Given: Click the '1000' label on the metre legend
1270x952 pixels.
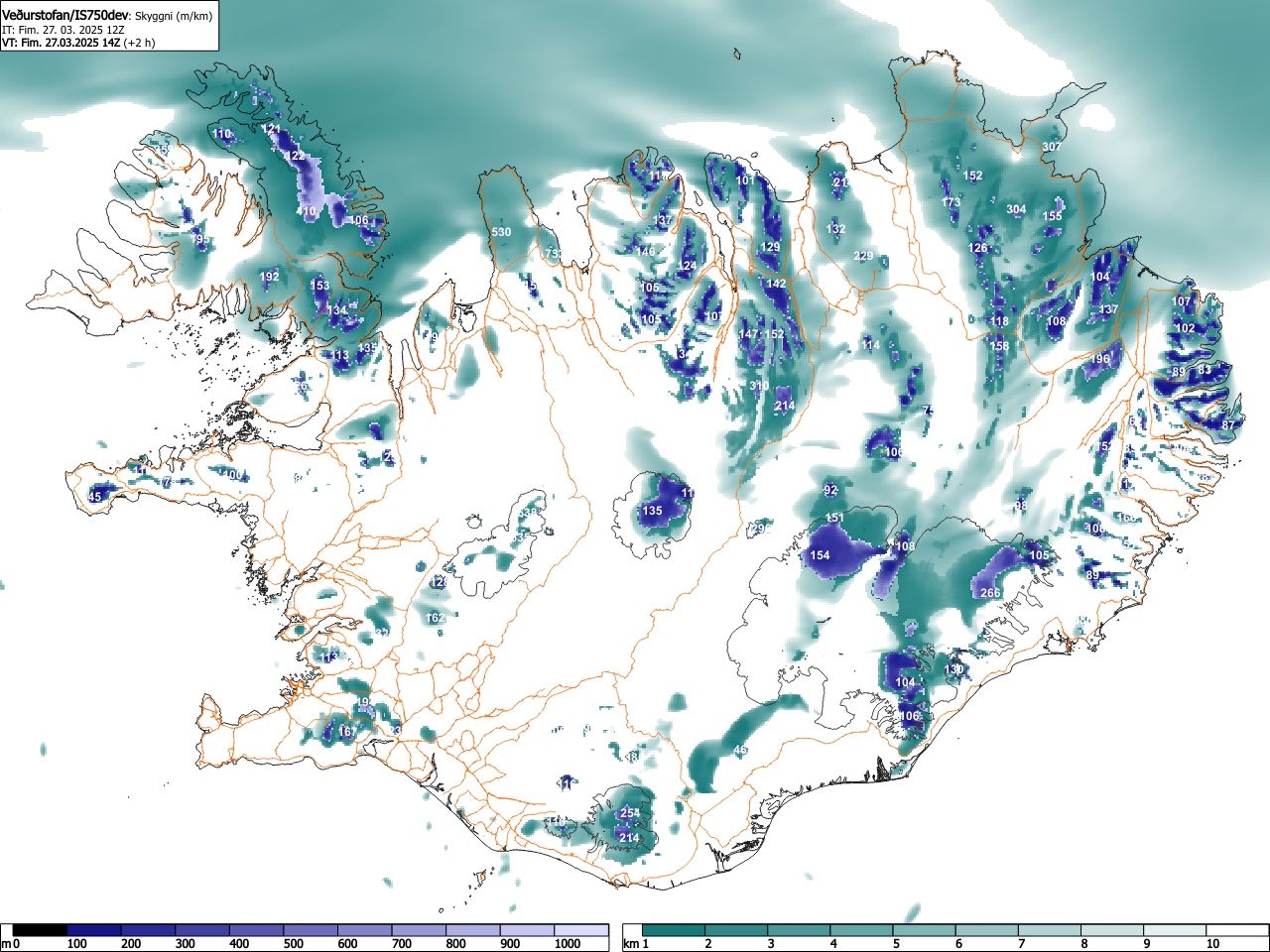Looking at the screenshot, I should click(568, 944).
